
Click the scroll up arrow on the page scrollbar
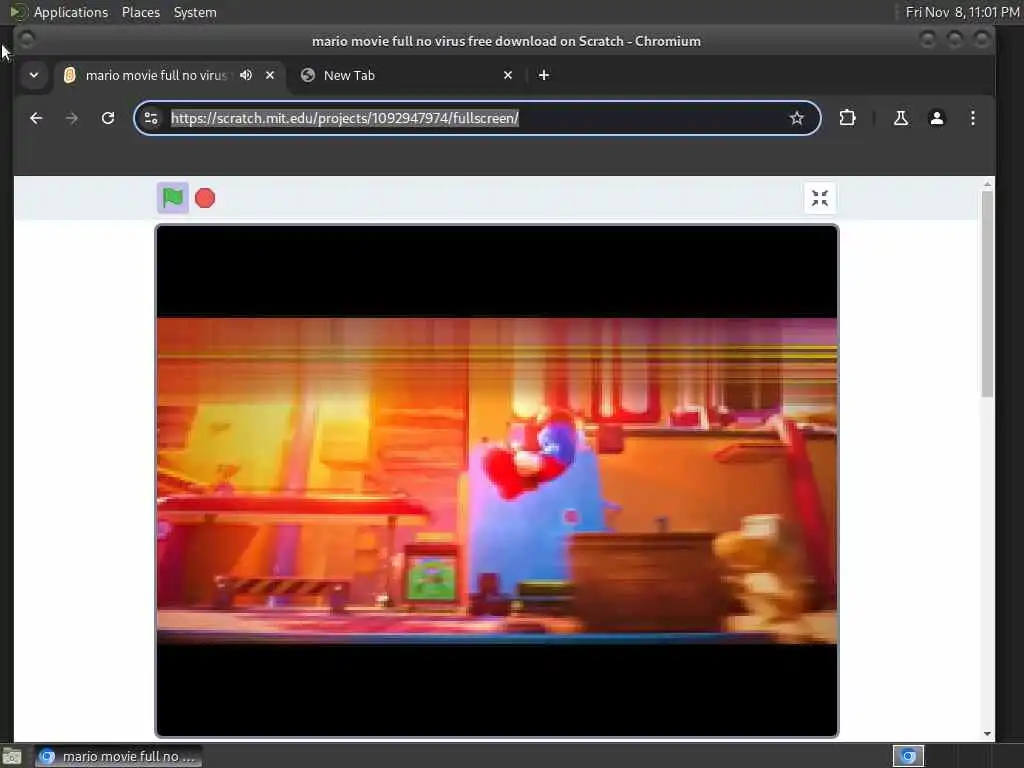[987, 185]
